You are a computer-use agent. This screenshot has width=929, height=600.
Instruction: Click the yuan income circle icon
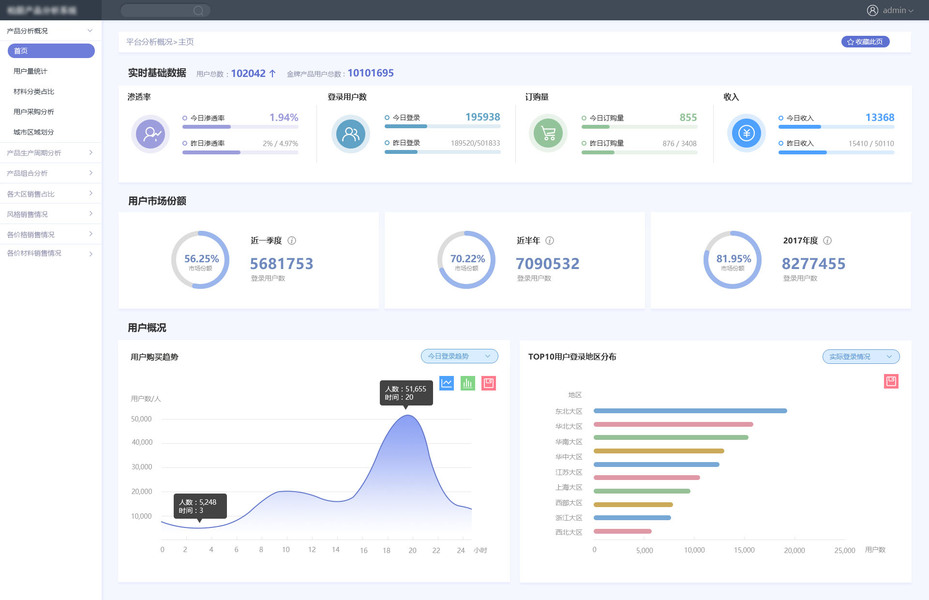[746, 133]
